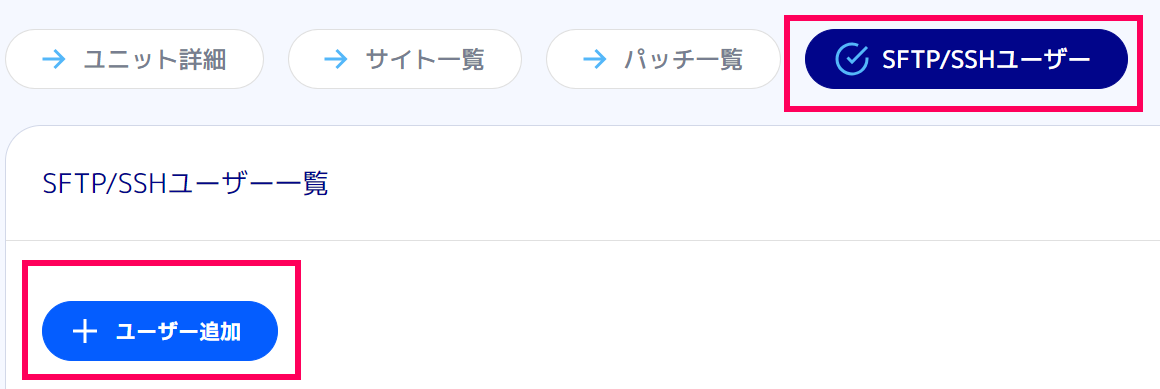Click the ユーザー追加 text on blue button
Screen dimensions: 1160x389
[178, 332]
